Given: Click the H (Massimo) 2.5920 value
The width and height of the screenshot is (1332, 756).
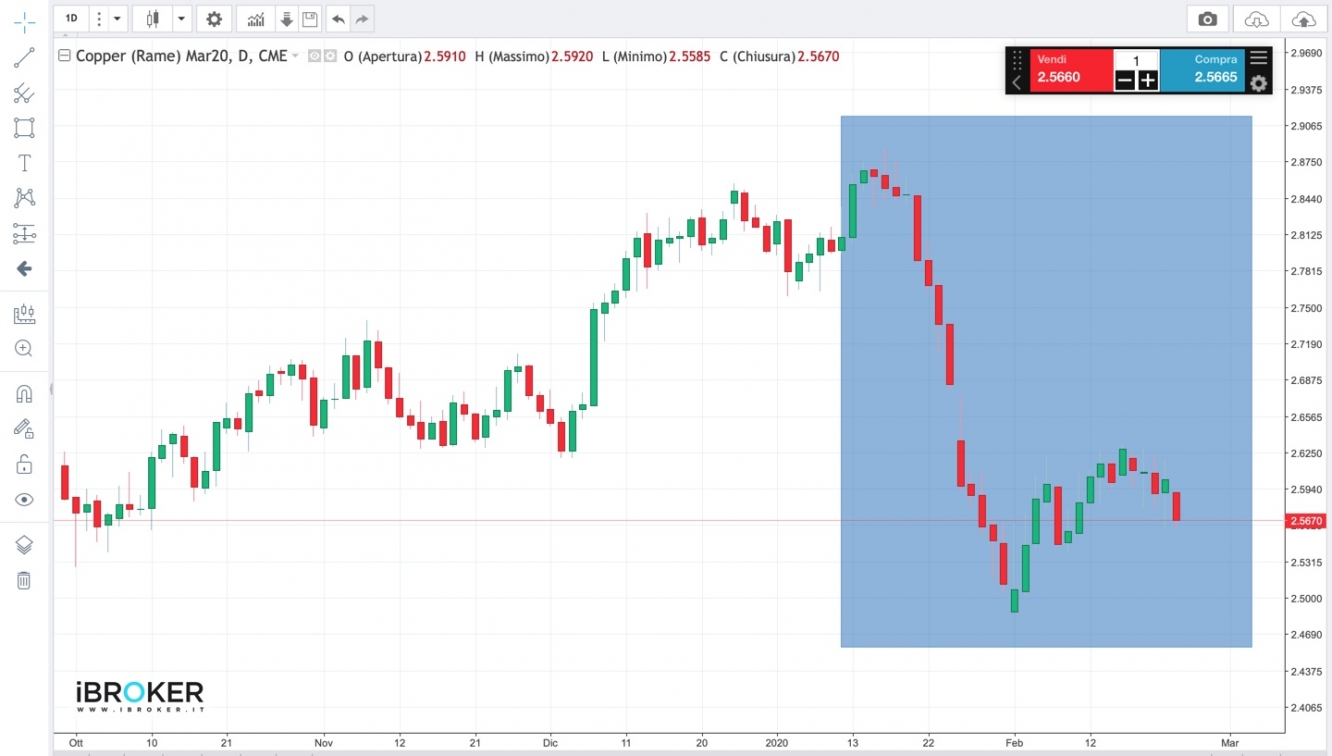Looking at the screenshot, I should [x=571, y=57].
